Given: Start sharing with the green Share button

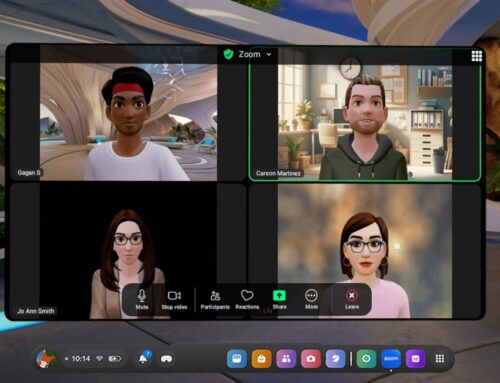Looking at the screenshot, I should coord(279,299).
